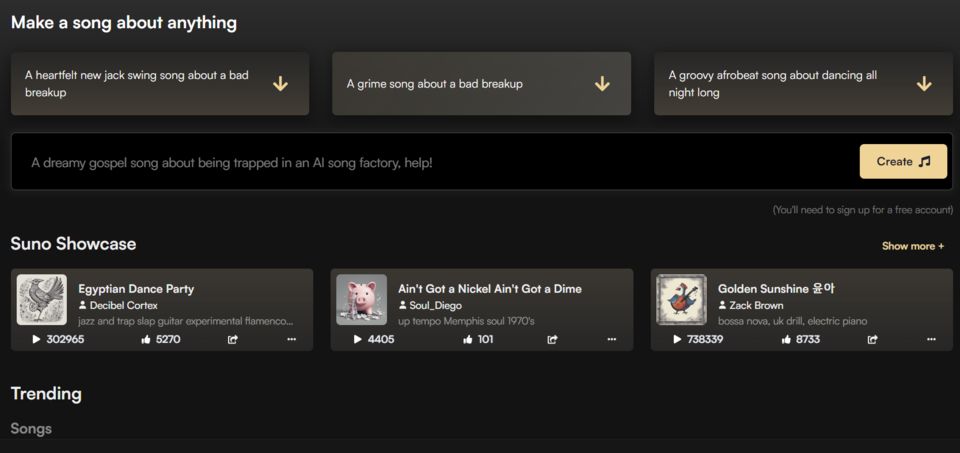The image size is (960, 453).
Task: Play Ain't Got a Nickel song
Action: (x=357, y=339)
